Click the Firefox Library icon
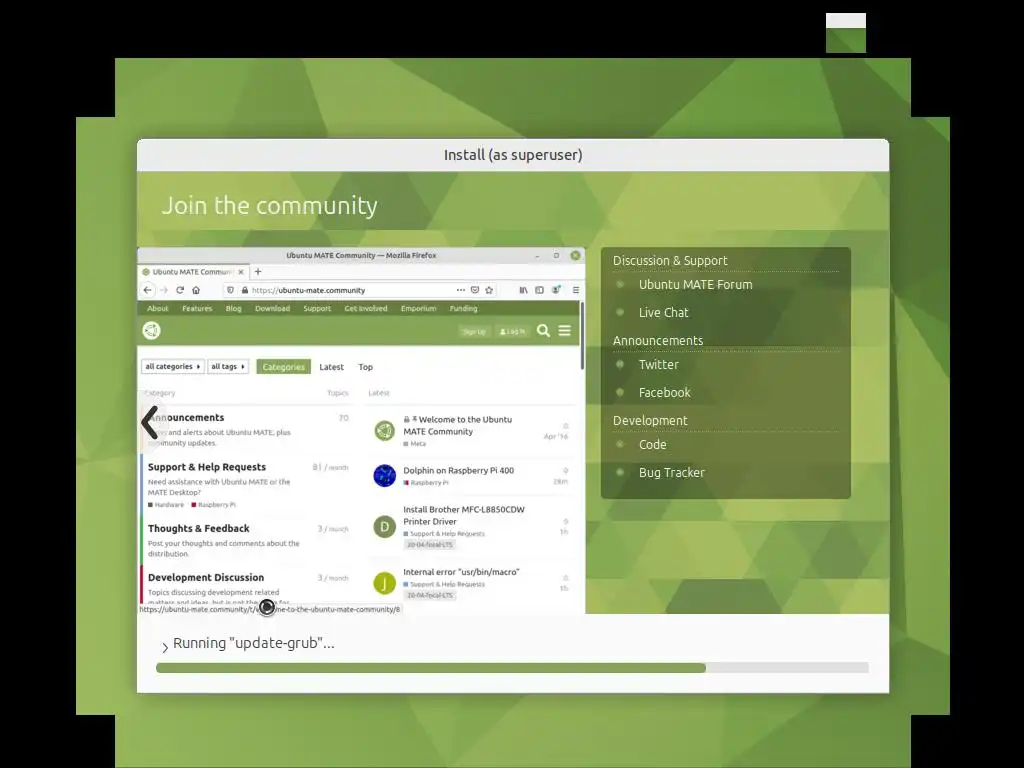1024x768 pixels. tap(523, 290)
